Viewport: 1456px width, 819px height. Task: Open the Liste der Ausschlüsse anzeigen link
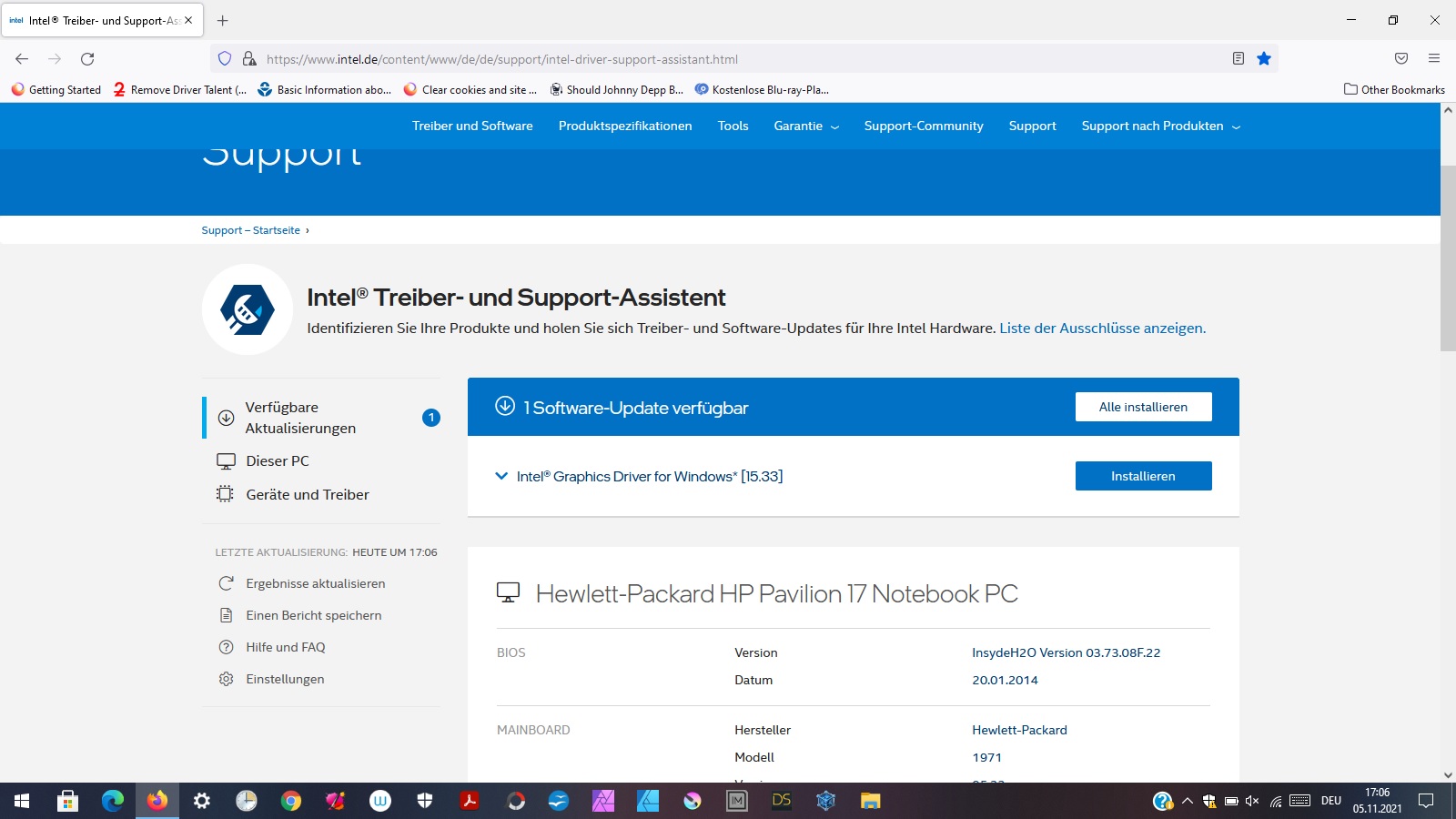click(1102, 328)
